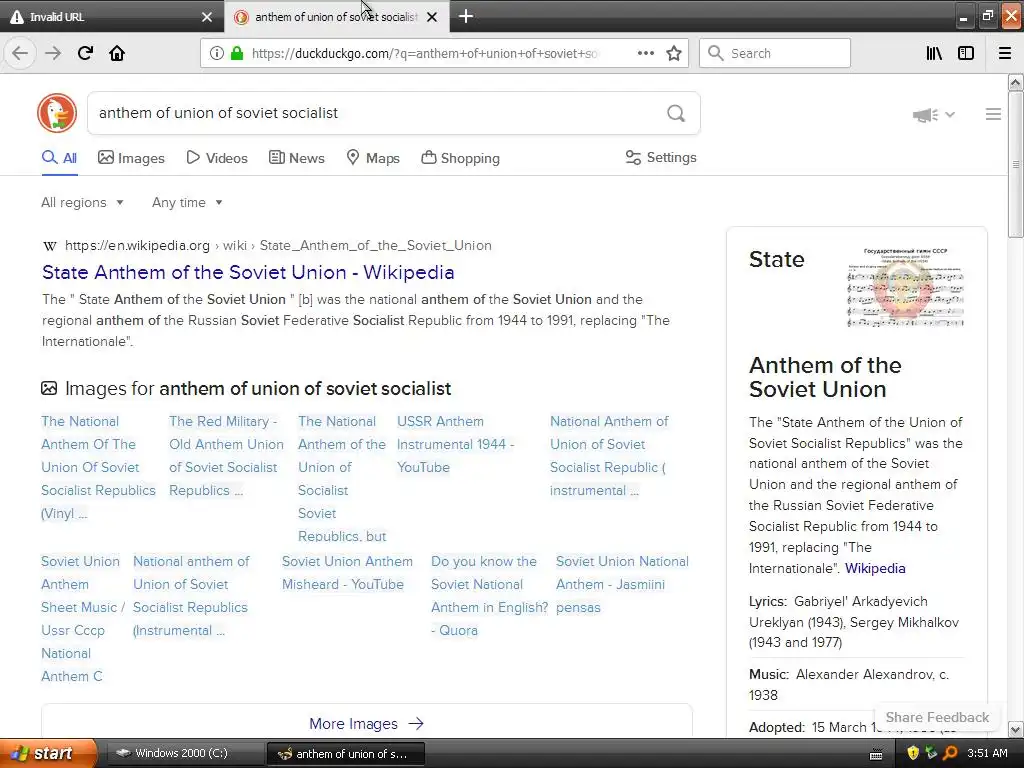The height and width of the screenshot is (768, 1024).
Task: Open Soviet Union Anthem Sheet Music link
Action: point(82,618)
